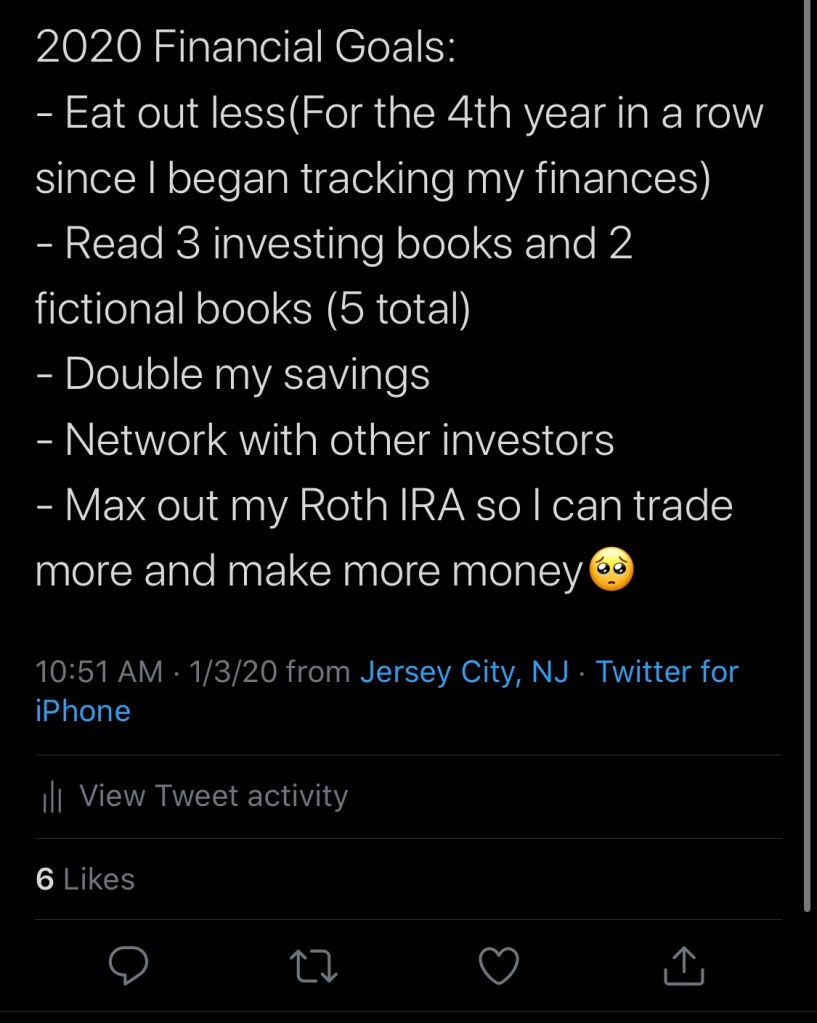Tap the "Double my savings" line
This screenshot has height=1023, width=817.
(233, 375)
